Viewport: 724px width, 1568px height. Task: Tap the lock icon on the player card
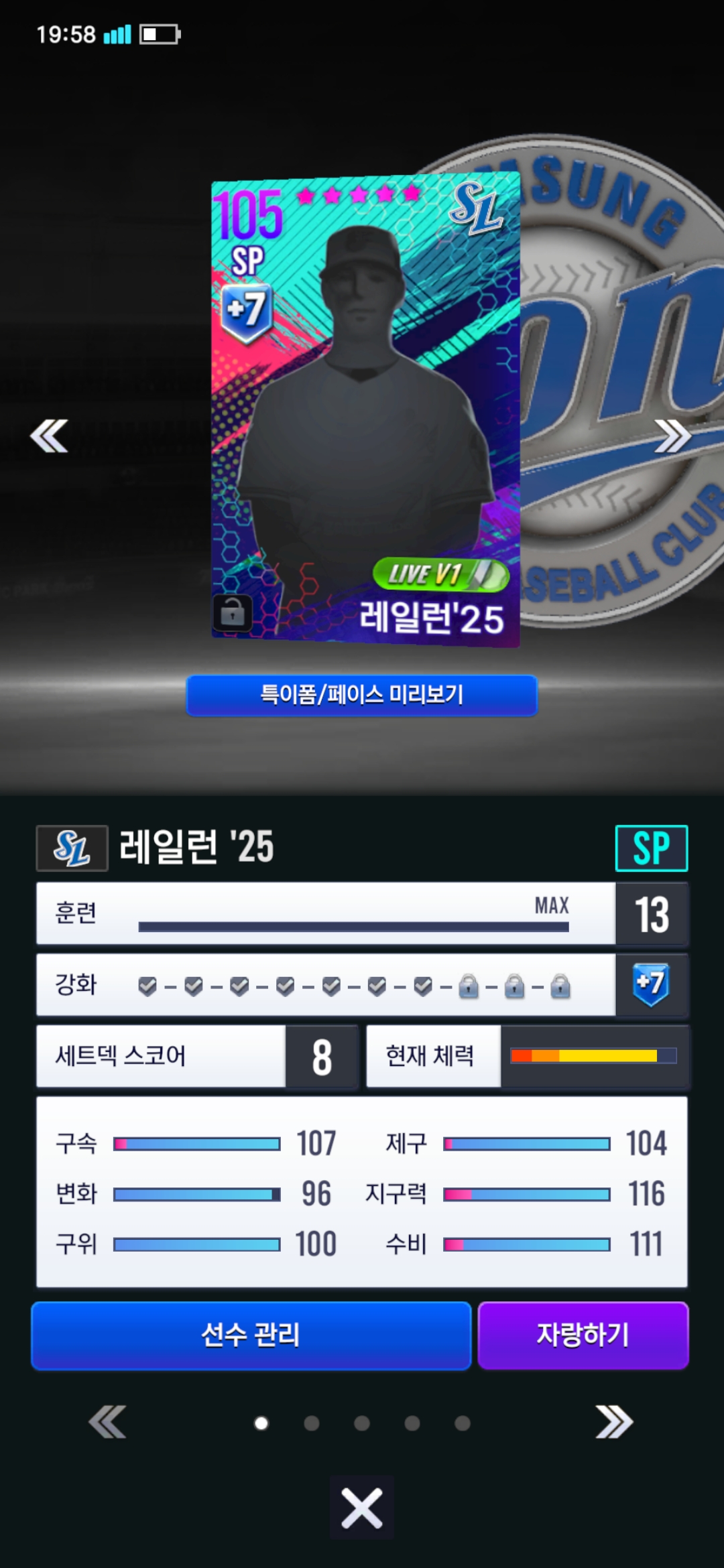point(232,612)
